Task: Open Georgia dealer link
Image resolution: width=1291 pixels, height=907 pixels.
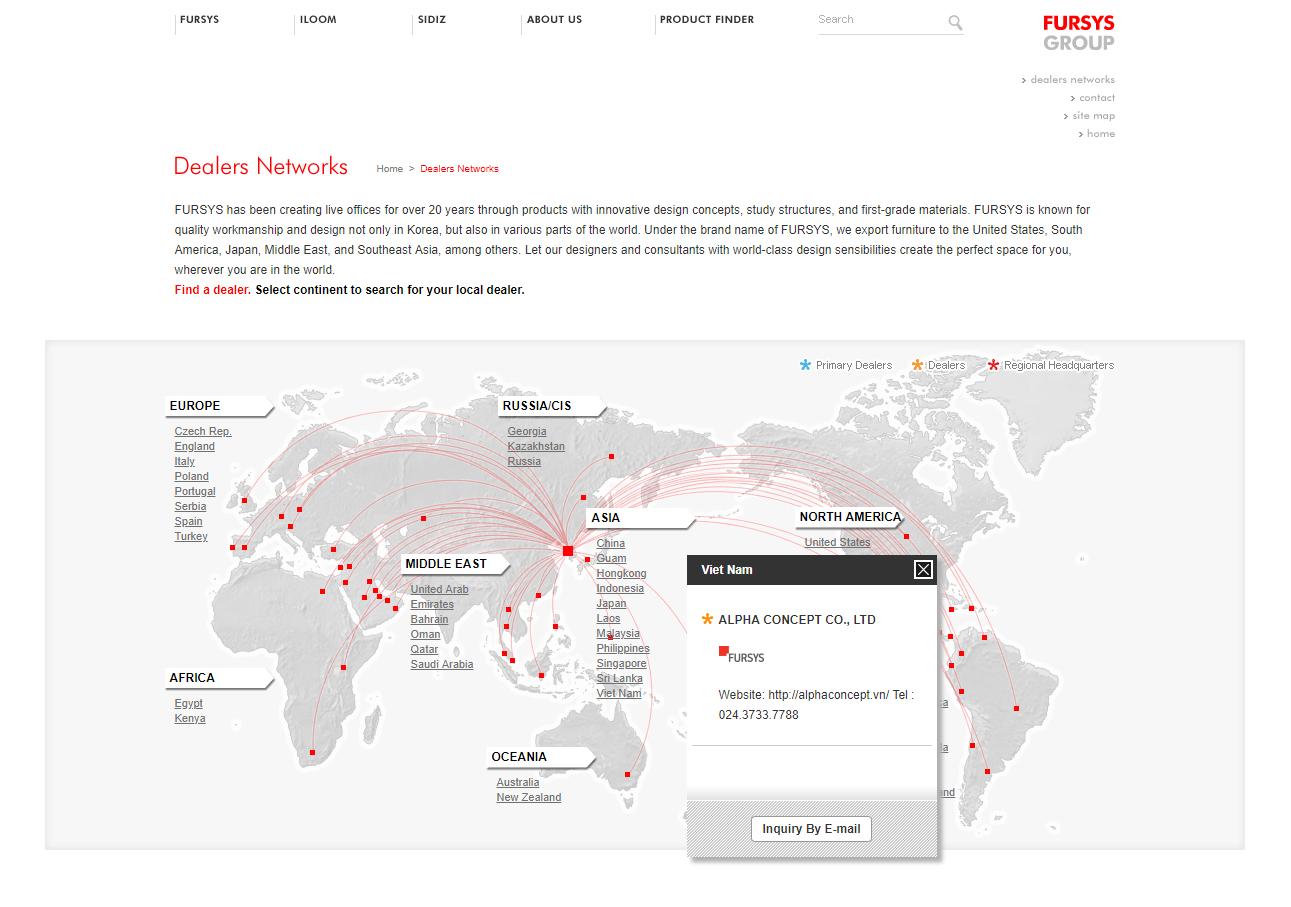Action: tap(527, 432)
